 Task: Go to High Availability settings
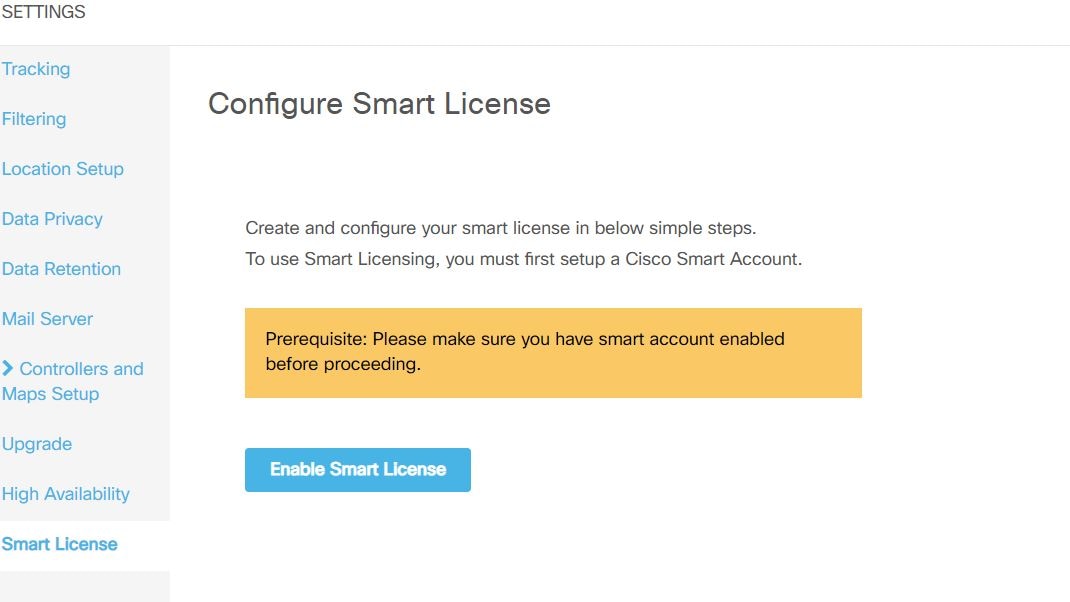[66, 493]
